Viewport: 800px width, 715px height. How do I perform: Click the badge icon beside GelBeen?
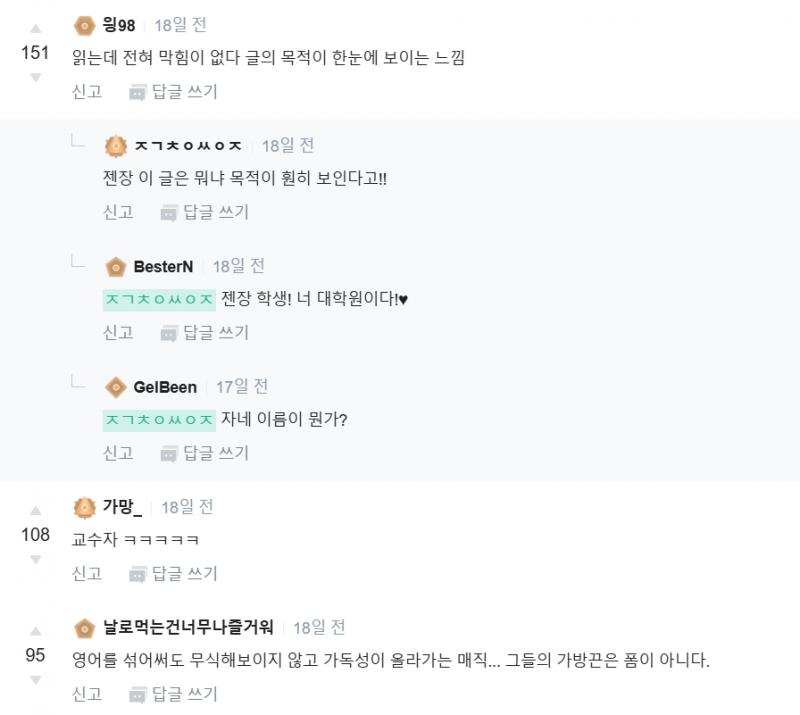pos(115,387)
